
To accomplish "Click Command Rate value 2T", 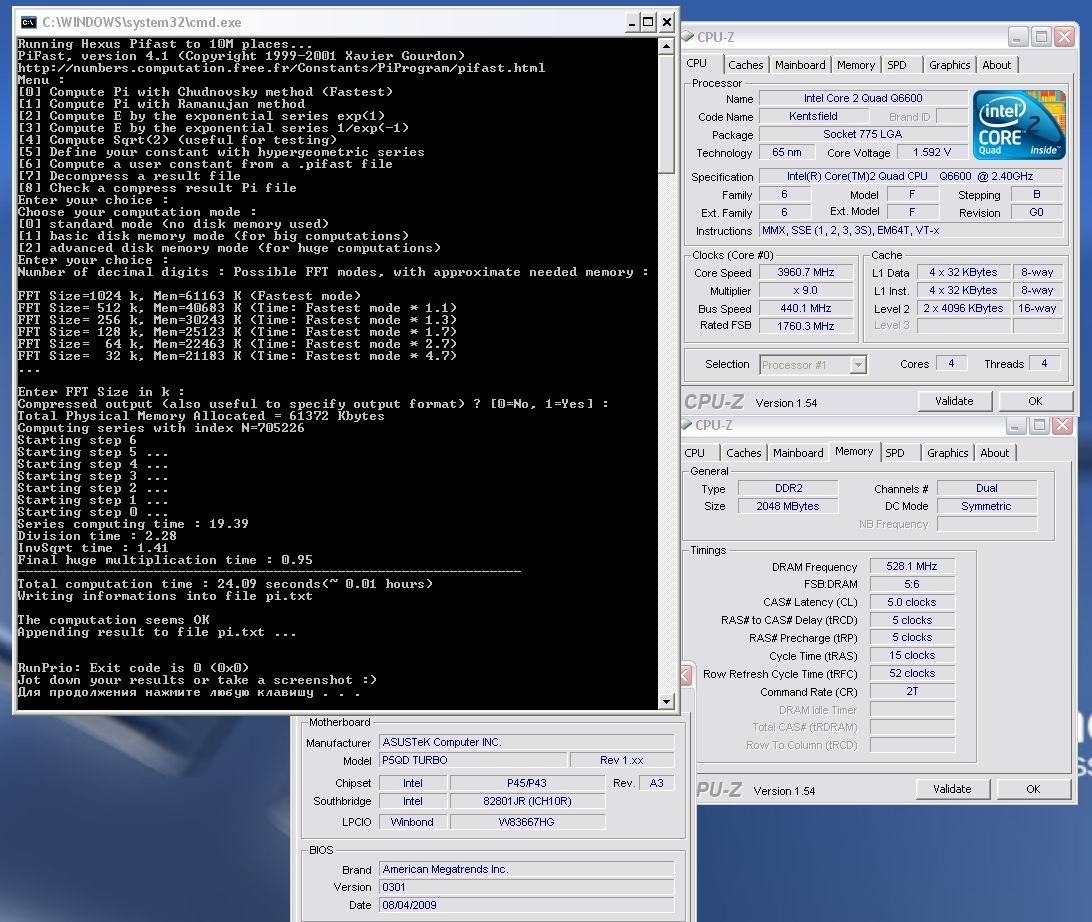I will pos(912,692).
